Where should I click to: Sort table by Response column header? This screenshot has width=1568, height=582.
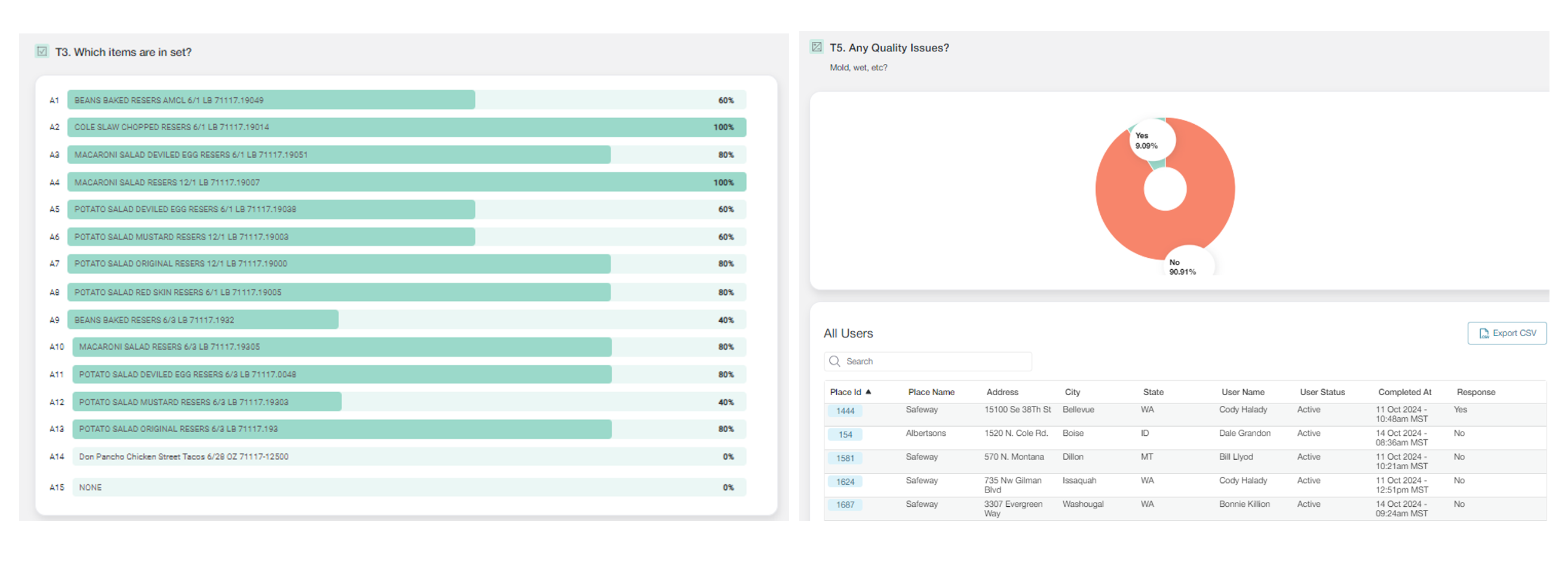pyautogui.click(x=1475, y=392)
